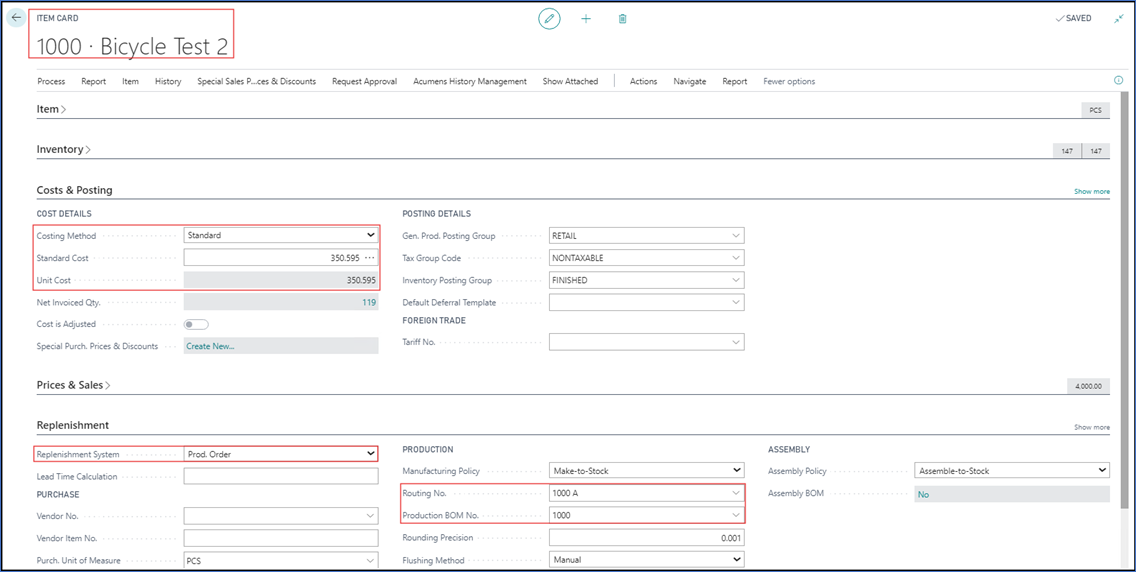Open the Costing Method dropdown
This screenshot has width=1136, height=572.
281,235
